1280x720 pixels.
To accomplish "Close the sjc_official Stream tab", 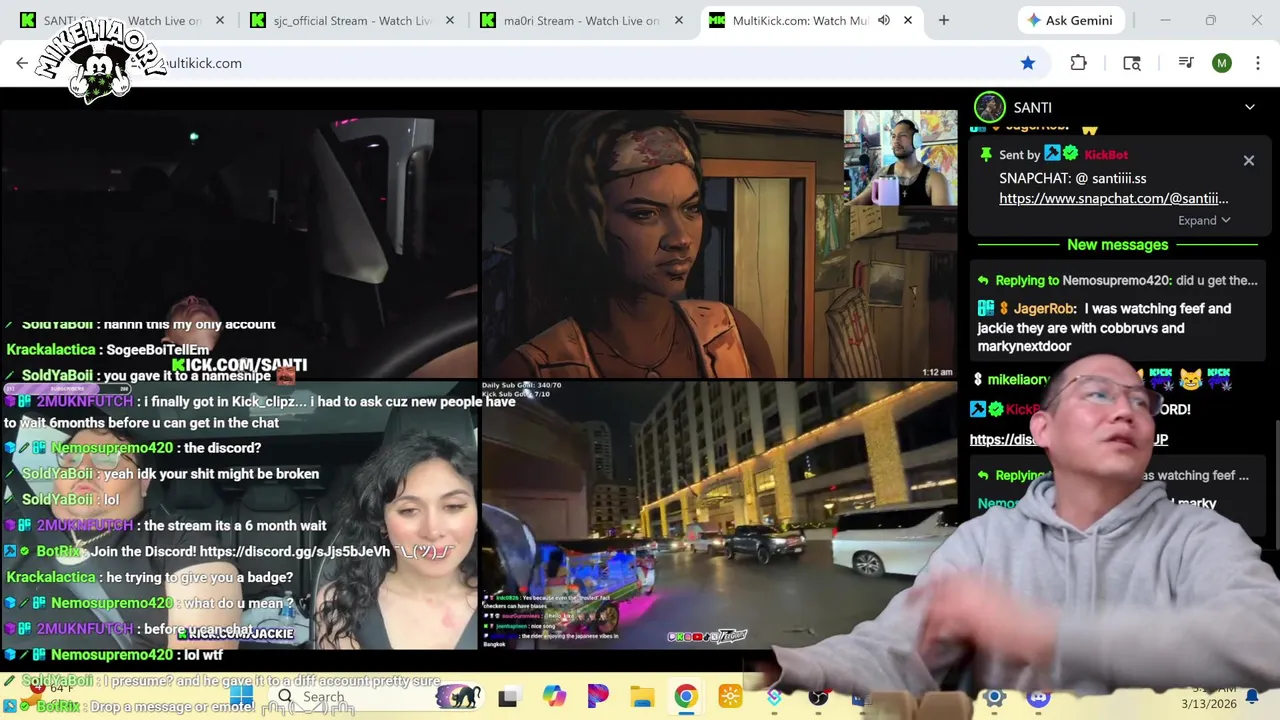I will (x=450, y=20).
